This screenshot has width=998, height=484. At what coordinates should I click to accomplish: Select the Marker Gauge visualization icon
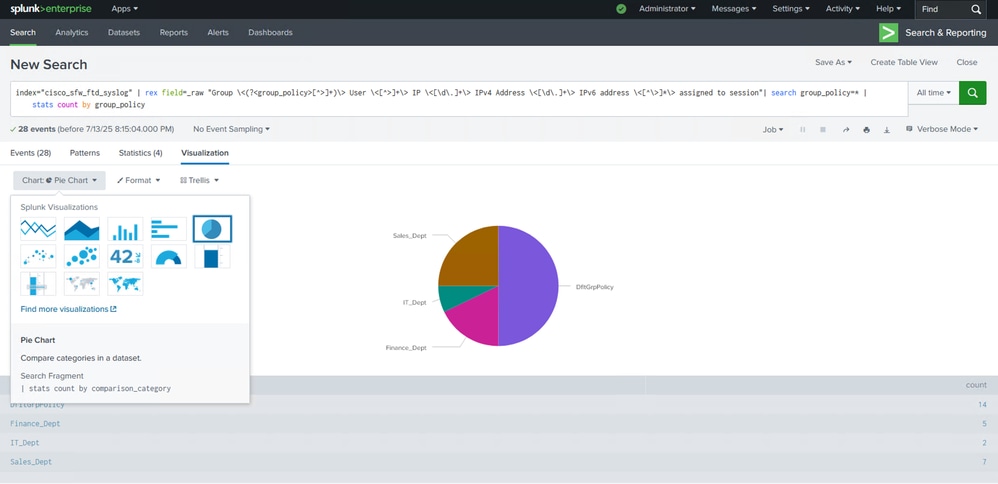tap(38, 284)
